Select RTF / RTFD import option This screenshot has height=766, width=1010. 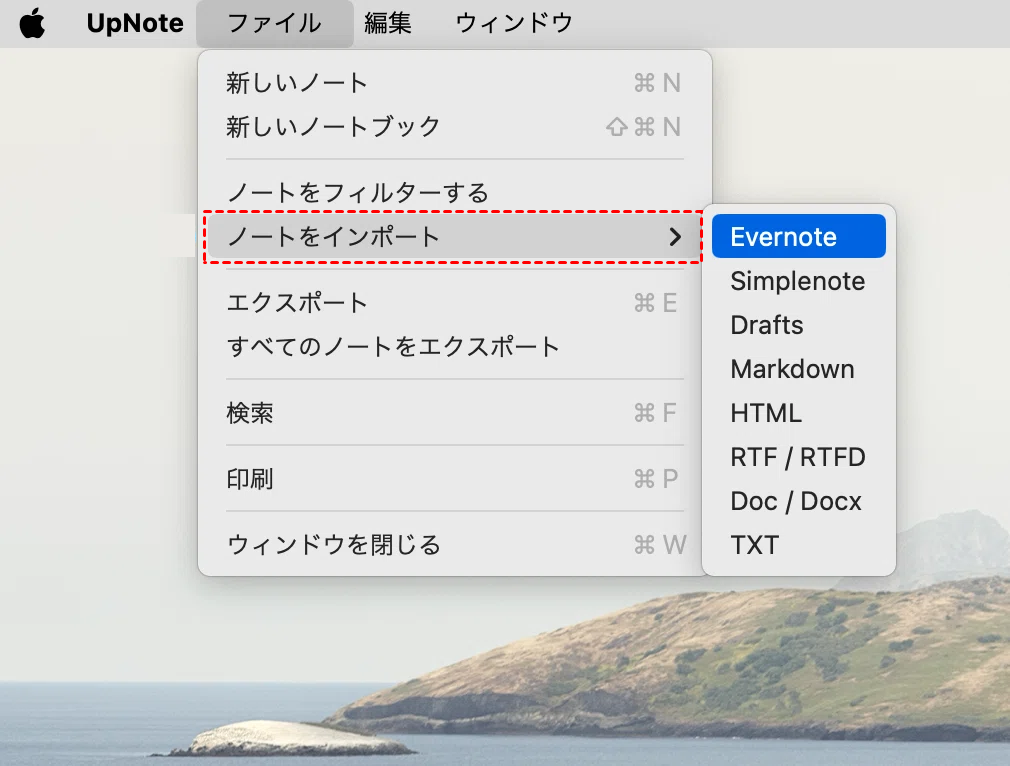[799, 457]
